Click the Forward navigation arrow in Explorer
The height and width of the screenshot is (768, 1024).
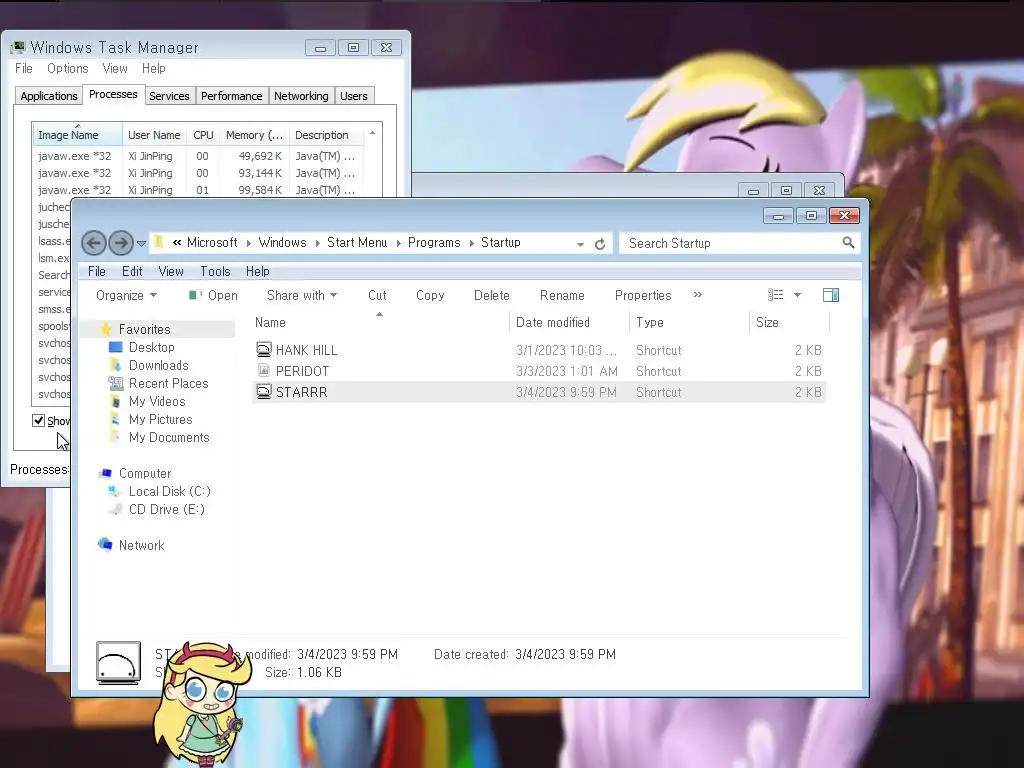121,244
